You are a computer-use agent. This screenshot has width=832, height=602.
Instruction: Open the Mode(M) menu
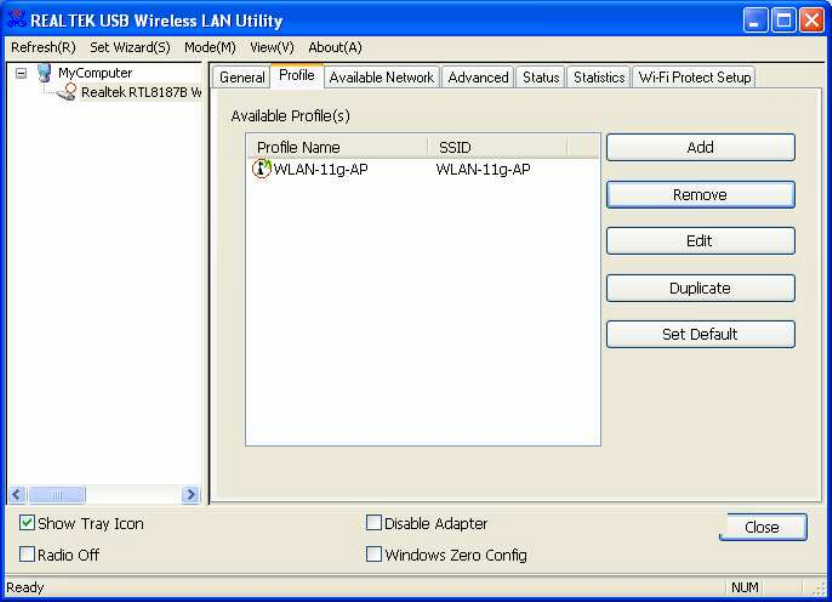point(210,48)
